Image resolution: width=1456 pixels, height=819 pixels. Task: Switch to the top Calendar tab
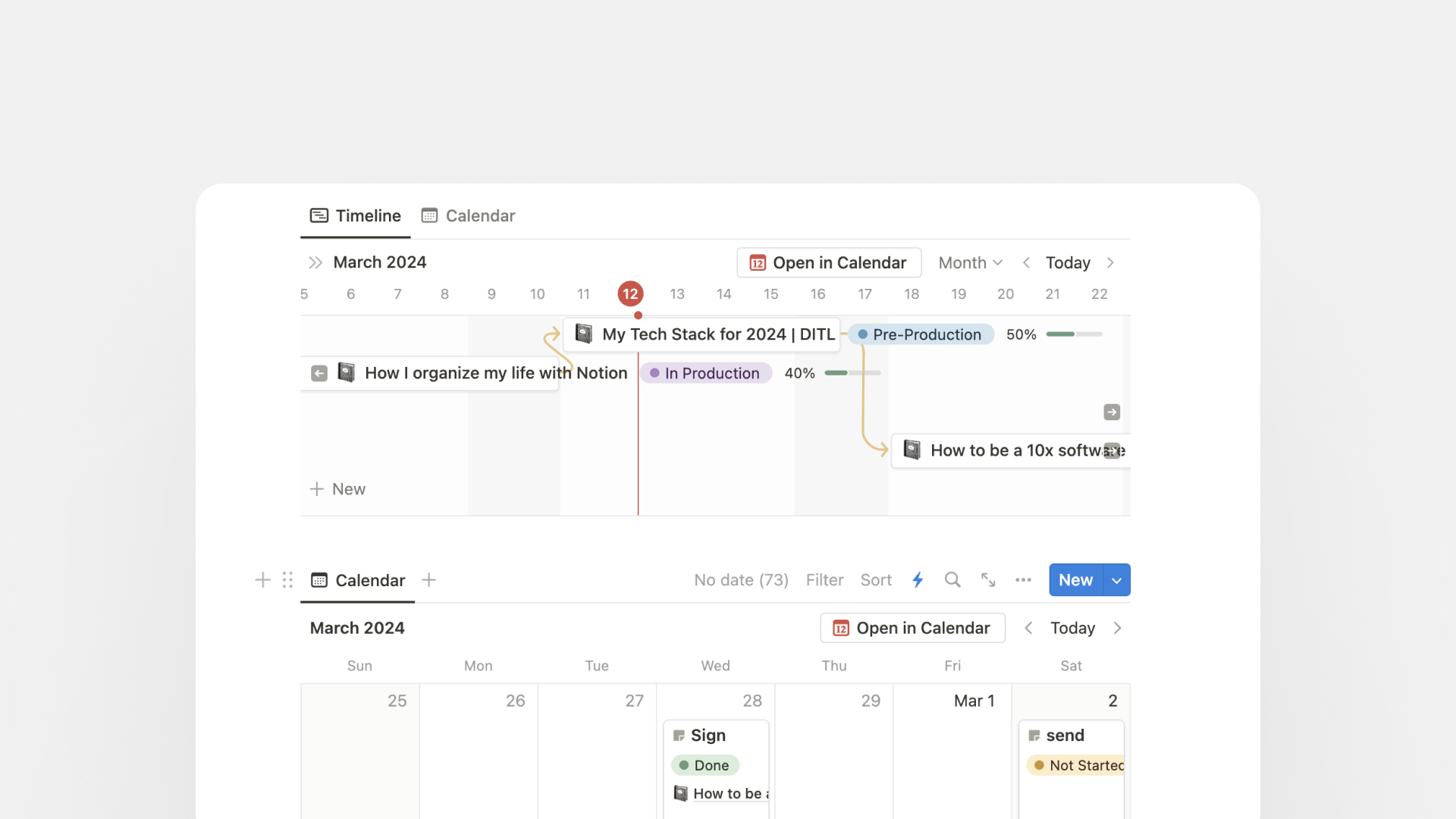pos(468,215)
